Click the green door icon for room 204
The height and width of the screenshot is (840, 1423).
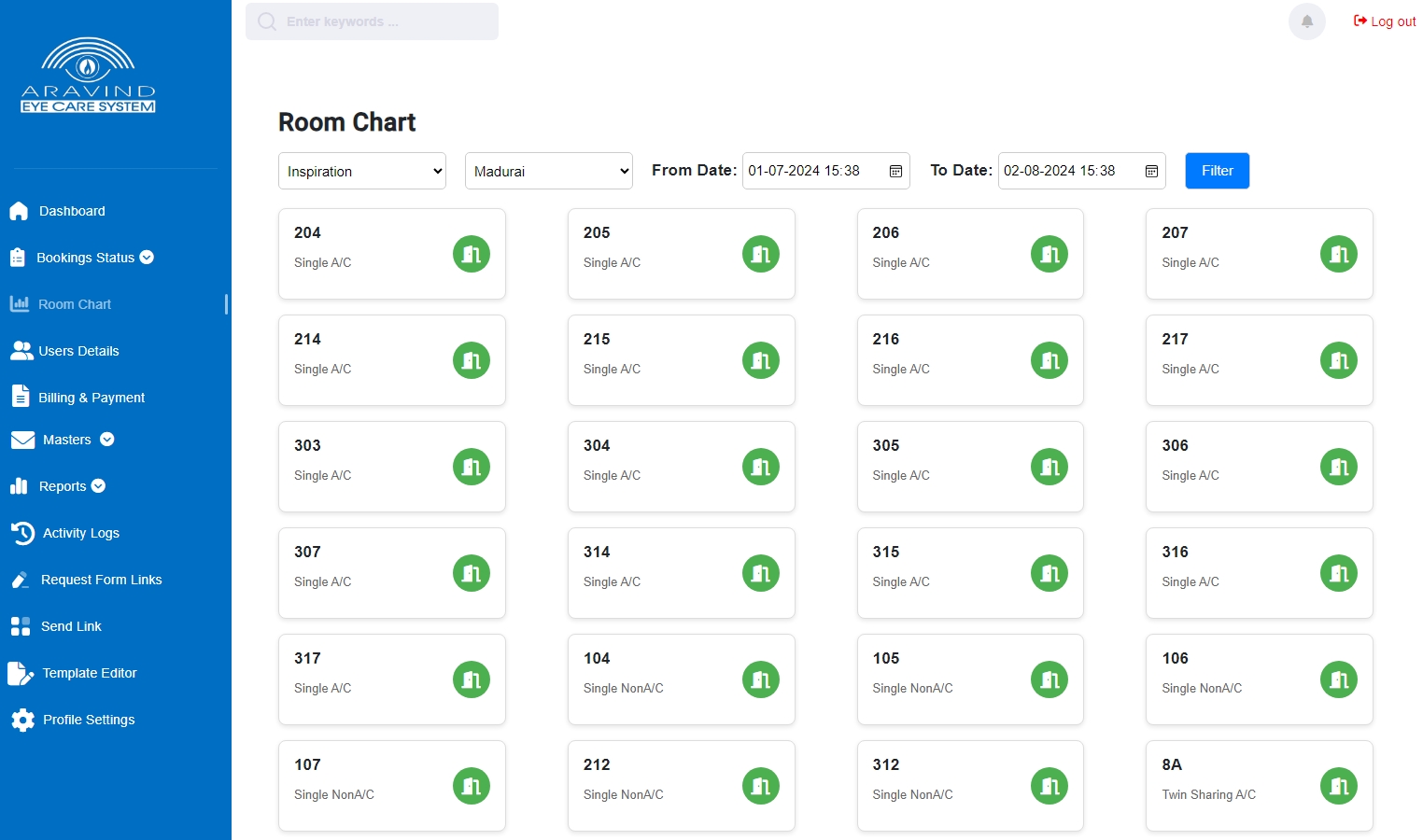click(472, 254)
